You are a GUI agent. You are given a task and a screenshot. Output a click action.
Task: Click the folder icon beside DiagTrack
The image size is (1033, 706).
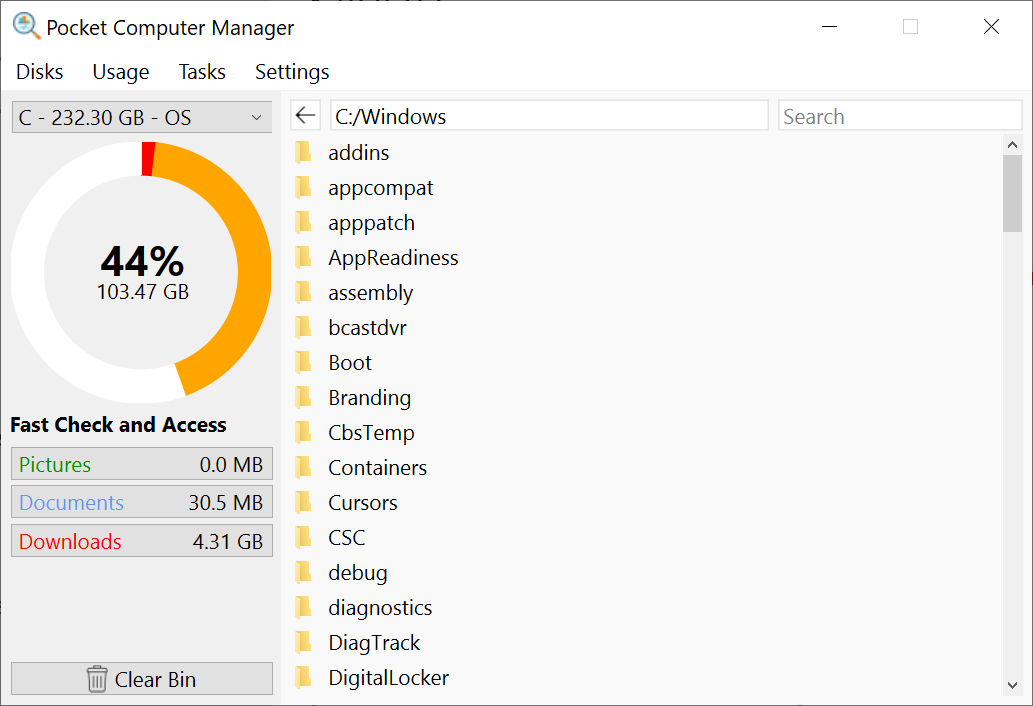(x=304, y=641)
